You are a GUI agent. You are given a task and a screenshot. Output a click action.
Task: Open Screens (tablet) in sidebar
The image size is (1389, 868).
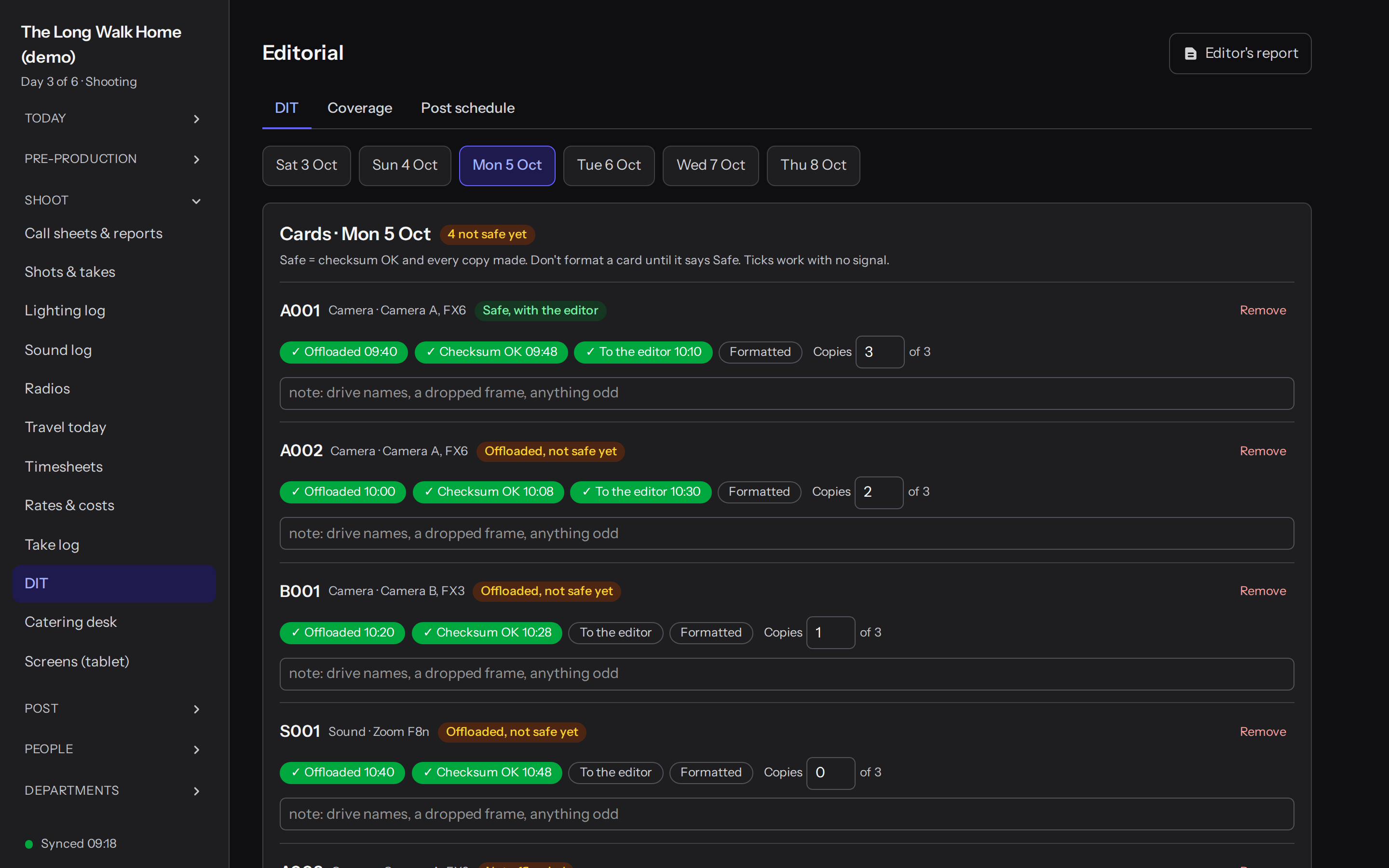coord(114,662)
